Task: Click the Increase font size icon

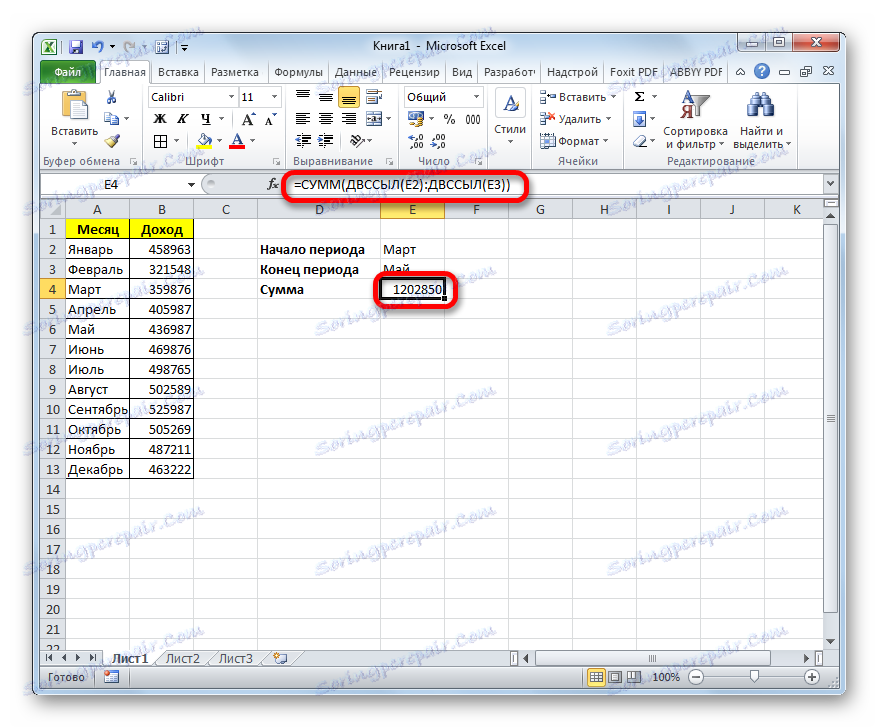Action: tap(248, 119)
